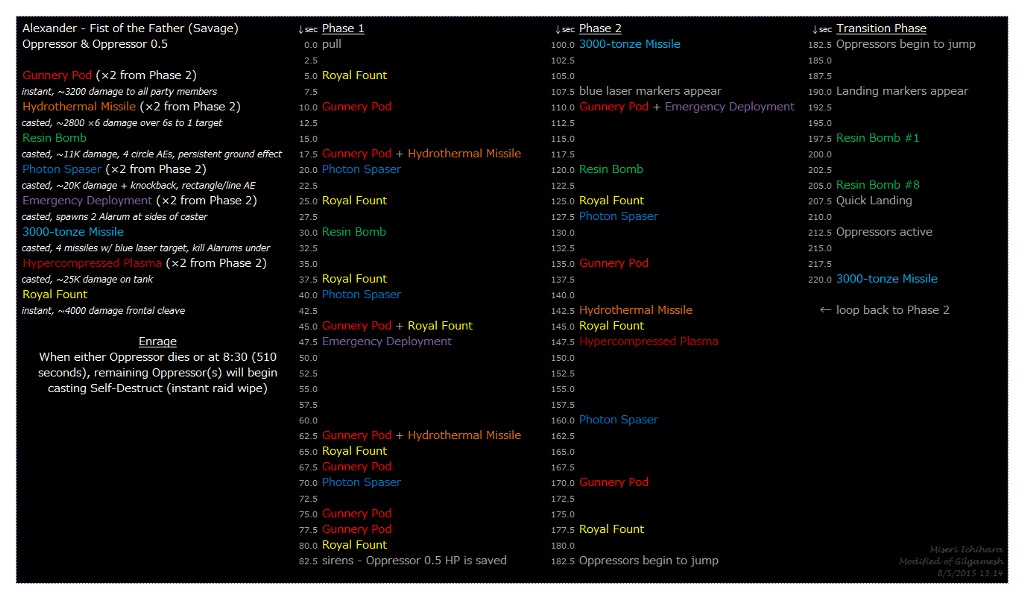The width and height of the screenshot is (1024, 599).
Task: Click the "Alexander - Fist of the Father (Savage)" title
Action: 130,28
